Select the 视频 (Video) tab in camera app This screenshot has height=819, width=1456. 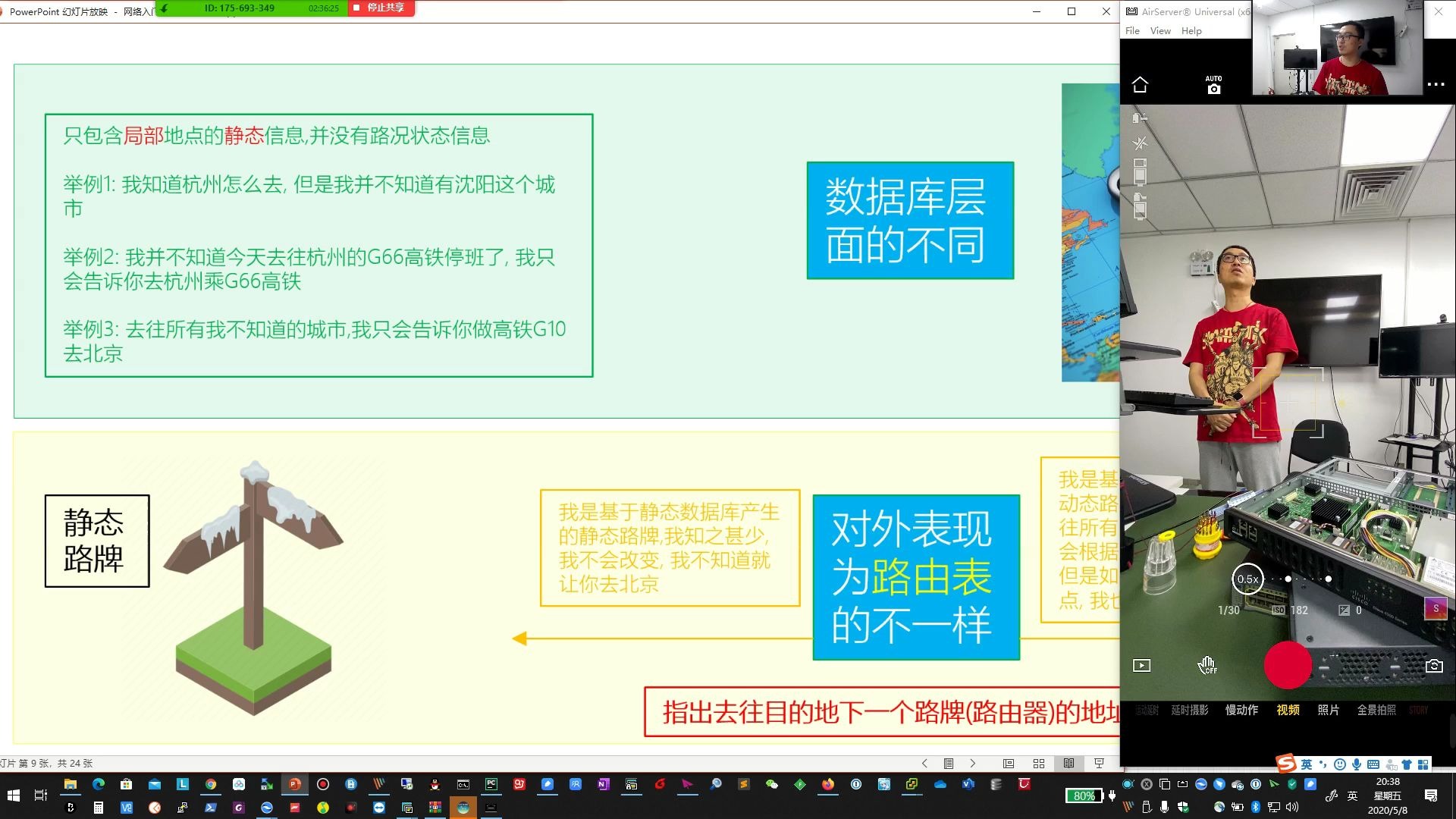coord(1288,710)
